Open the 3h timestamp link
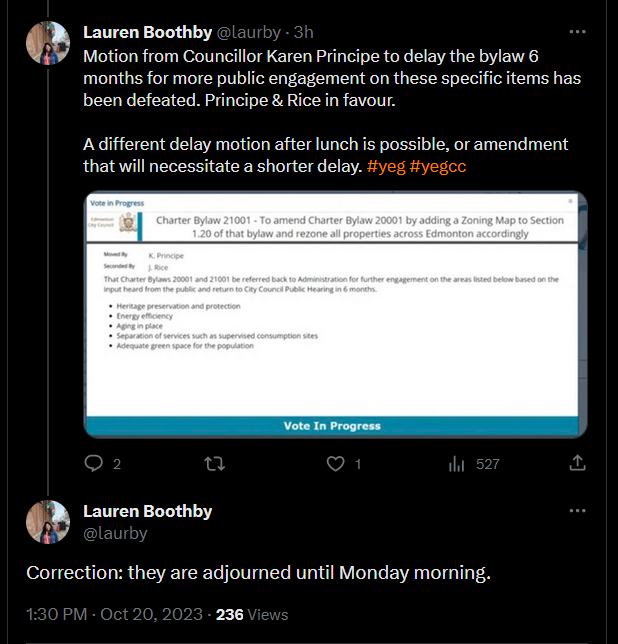This screenshot has width=618, height=644. (303, 32)
